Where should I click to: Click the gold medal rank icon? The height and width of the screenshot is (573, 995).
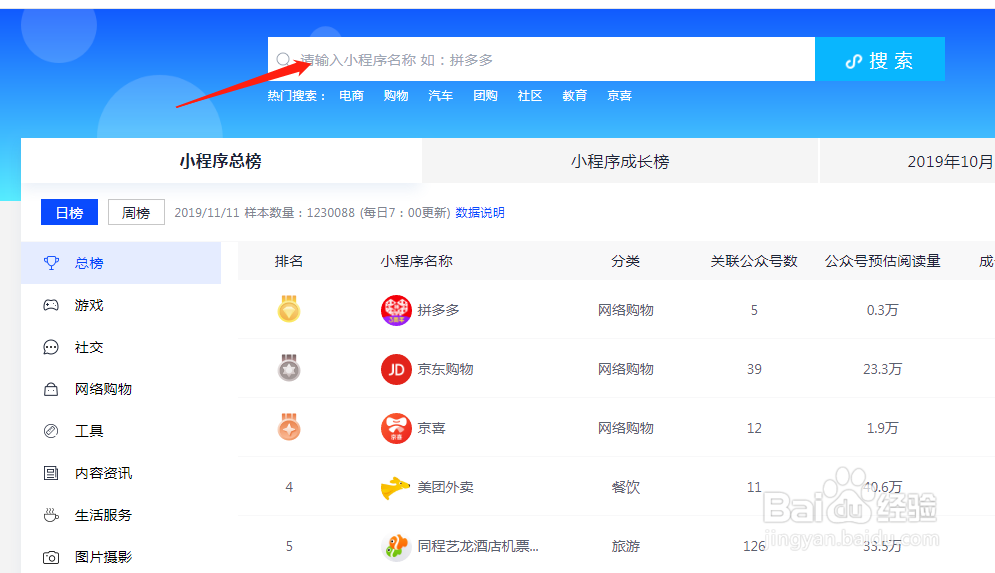[289, 309]
